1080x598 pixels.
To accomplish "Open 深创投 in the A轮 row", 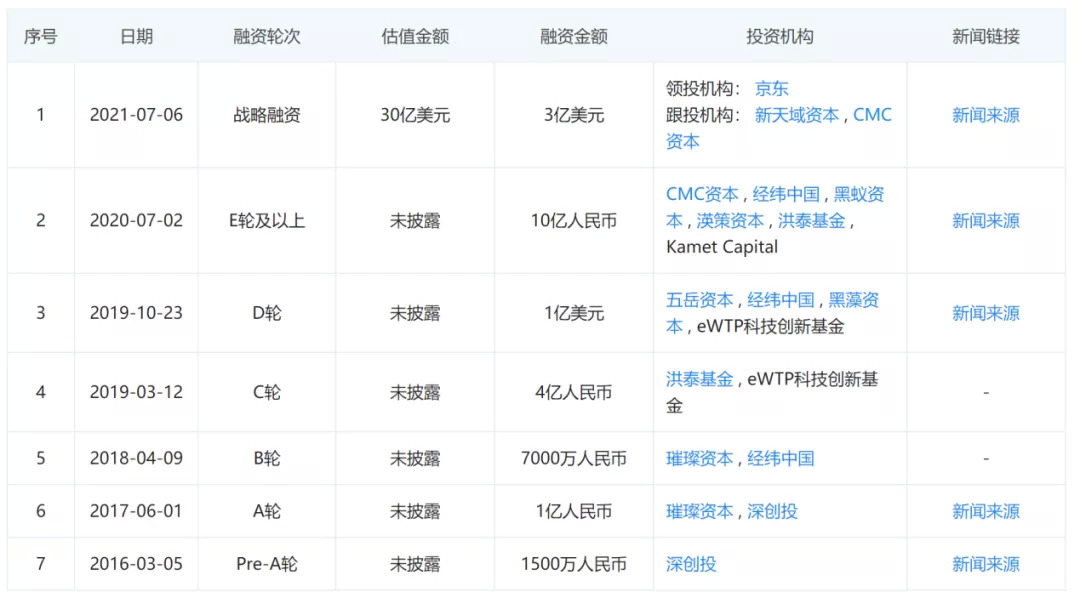I will [772, 511].
